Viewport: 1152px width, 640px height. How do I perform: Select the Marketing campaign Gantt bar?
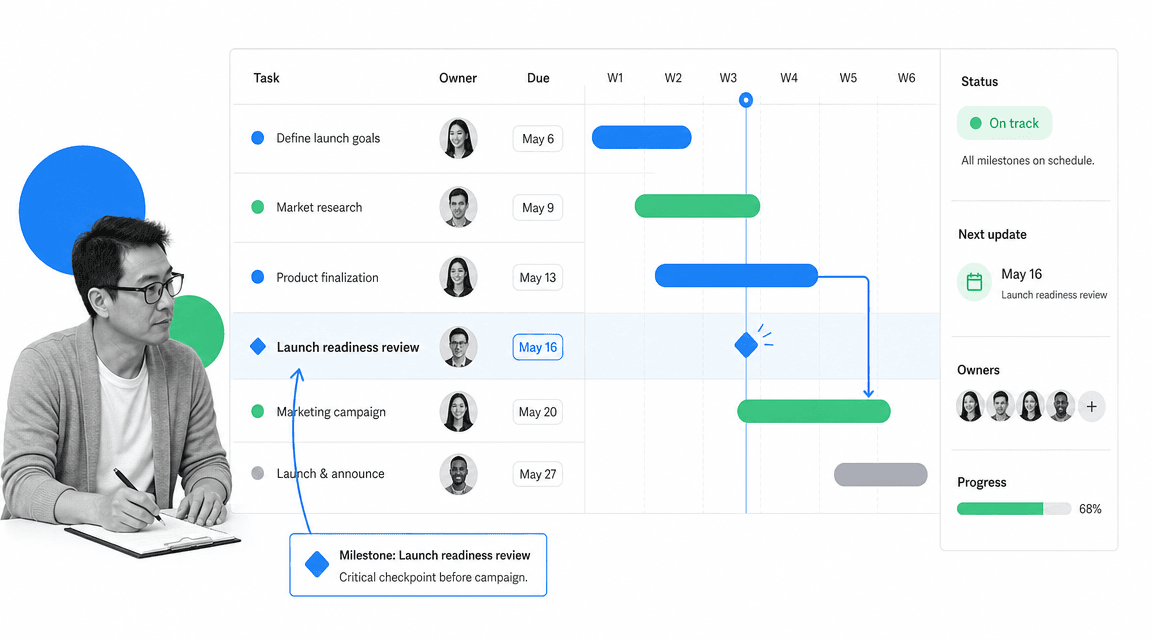814,411
